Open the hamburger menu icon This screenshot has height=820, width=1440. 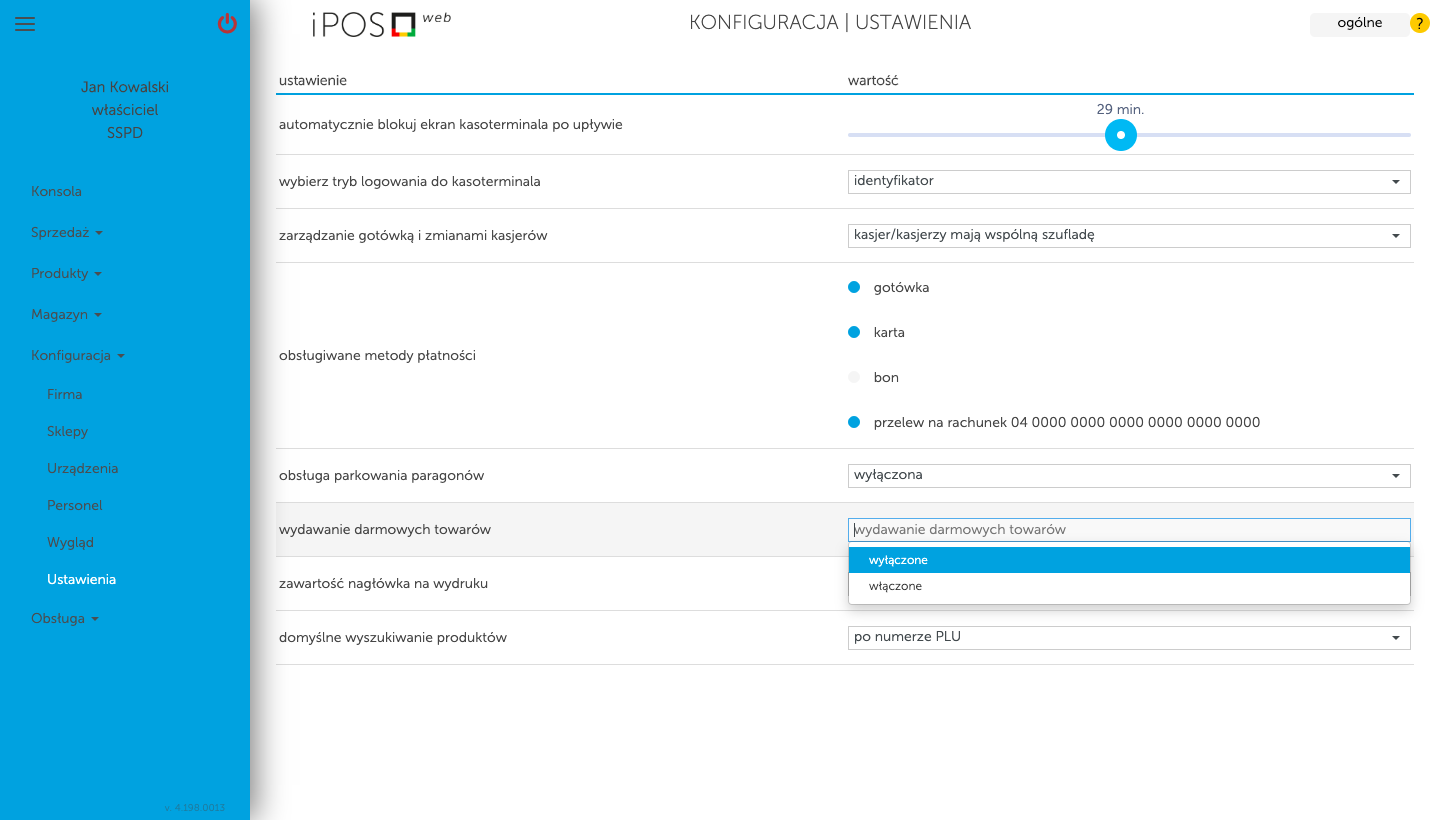click(25, 24)
